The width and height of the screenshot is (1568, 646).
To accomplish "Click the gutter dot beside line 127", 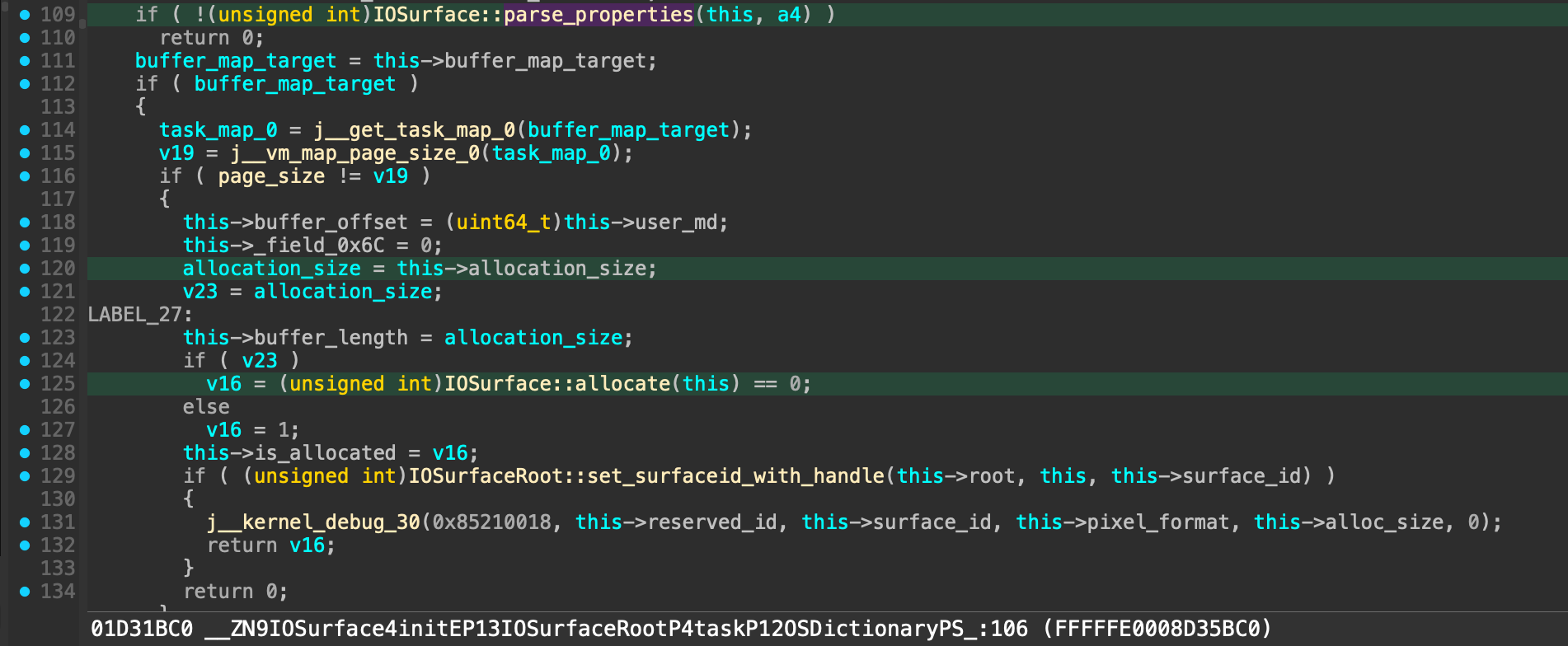I will pyautogui.click(x=25, y=430).
